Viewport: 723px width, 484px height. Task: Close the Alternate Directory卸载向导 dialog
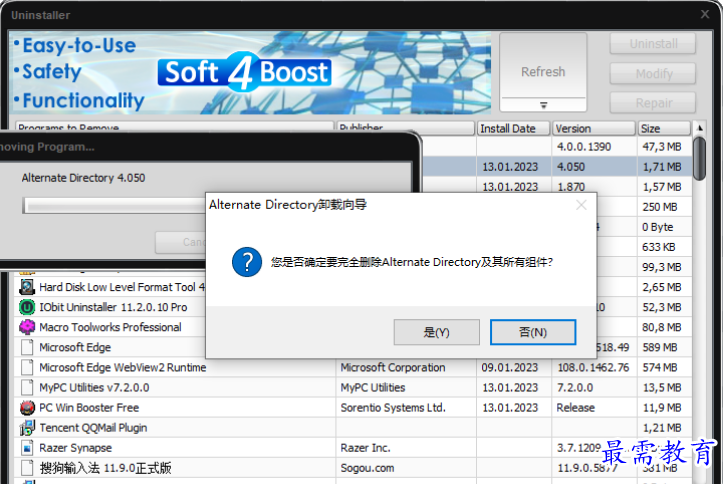pyautogui.click(x=581, y=205)
